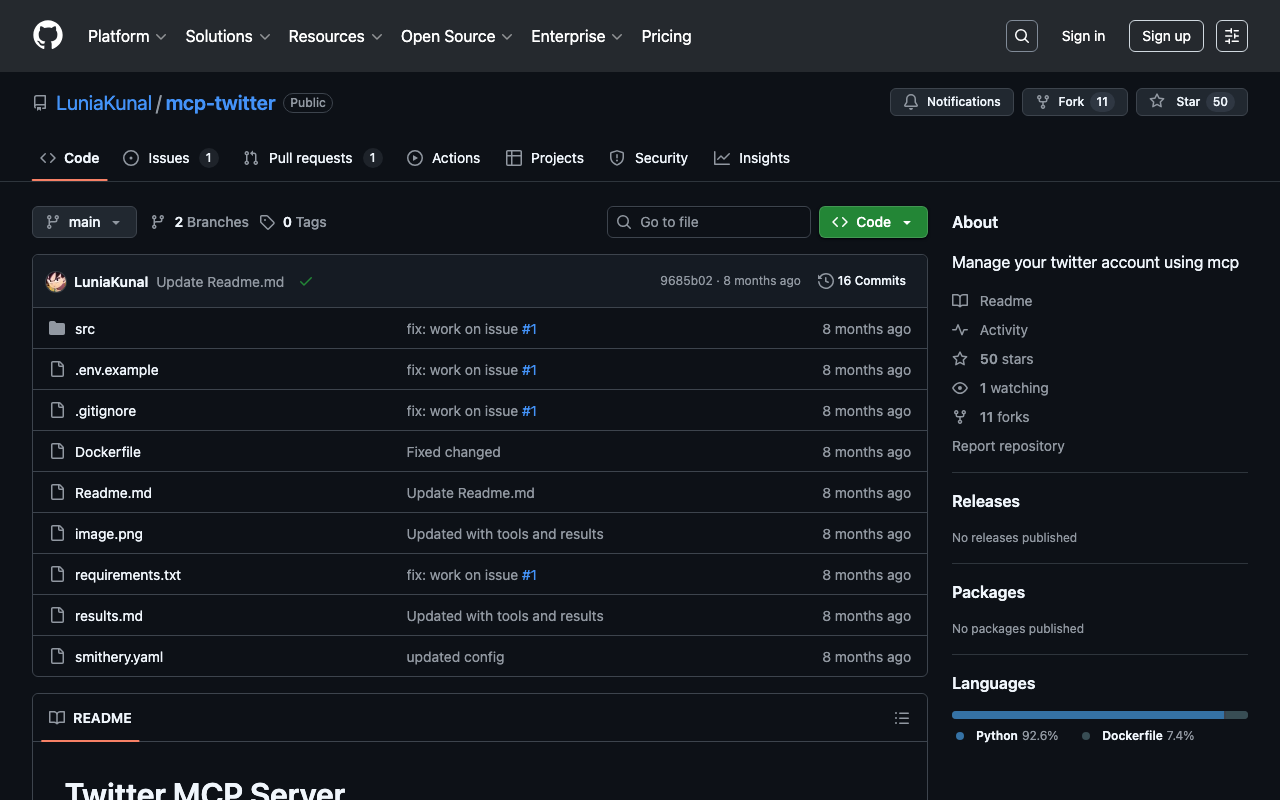Click LuniaKunal's avatar in commit row
Screen dimensions: 1280x800
coord(56,282)
